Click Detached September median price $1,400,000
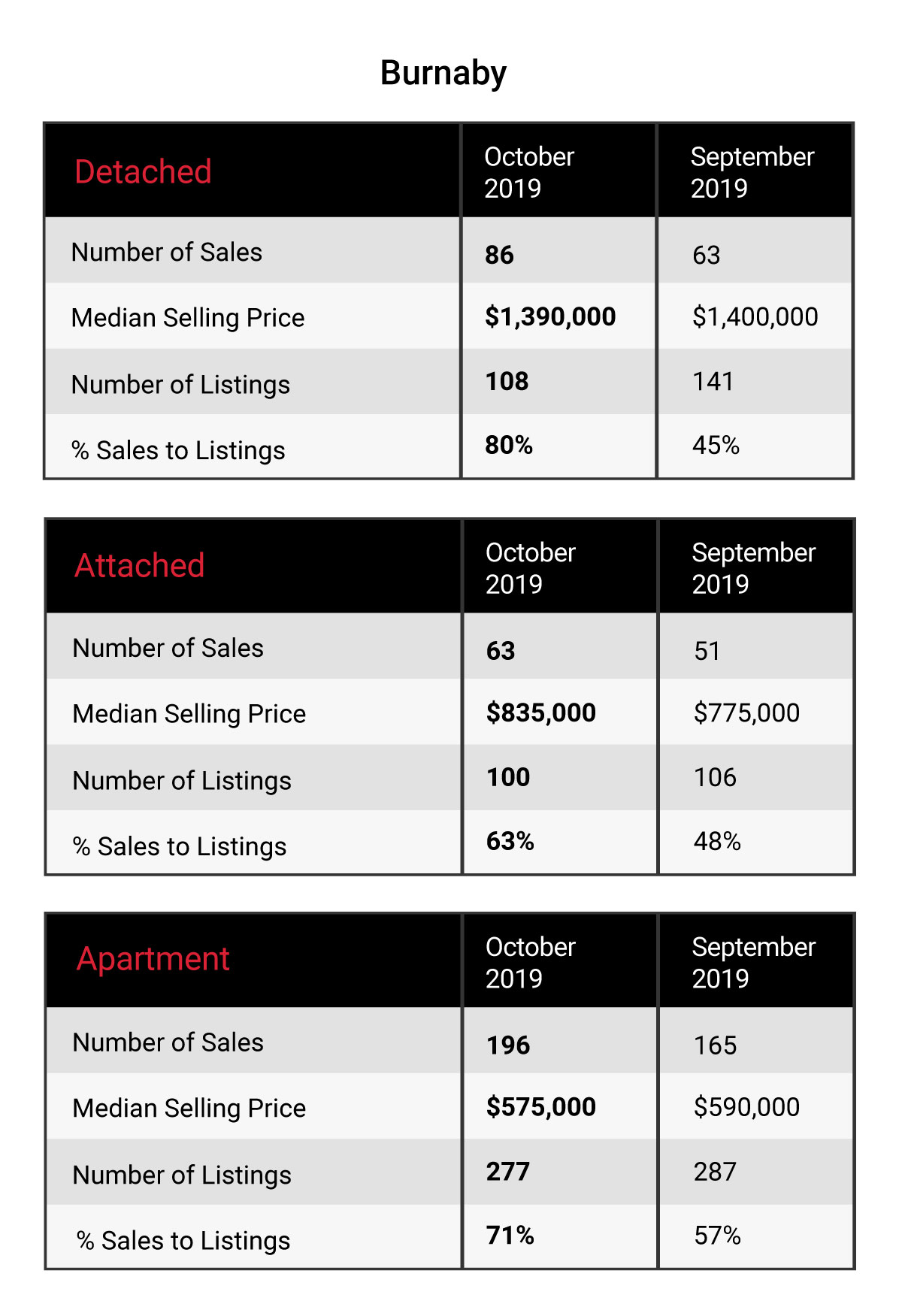 point(755,316)
